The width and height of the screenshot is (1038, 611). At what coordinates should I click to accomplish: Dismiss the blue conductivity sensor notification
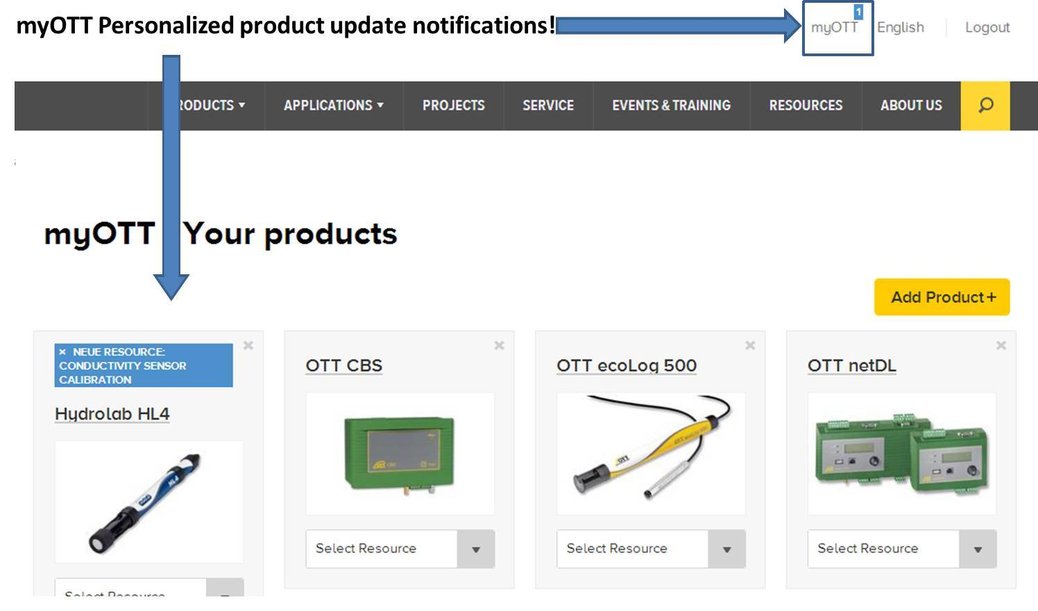click(62, 352)
